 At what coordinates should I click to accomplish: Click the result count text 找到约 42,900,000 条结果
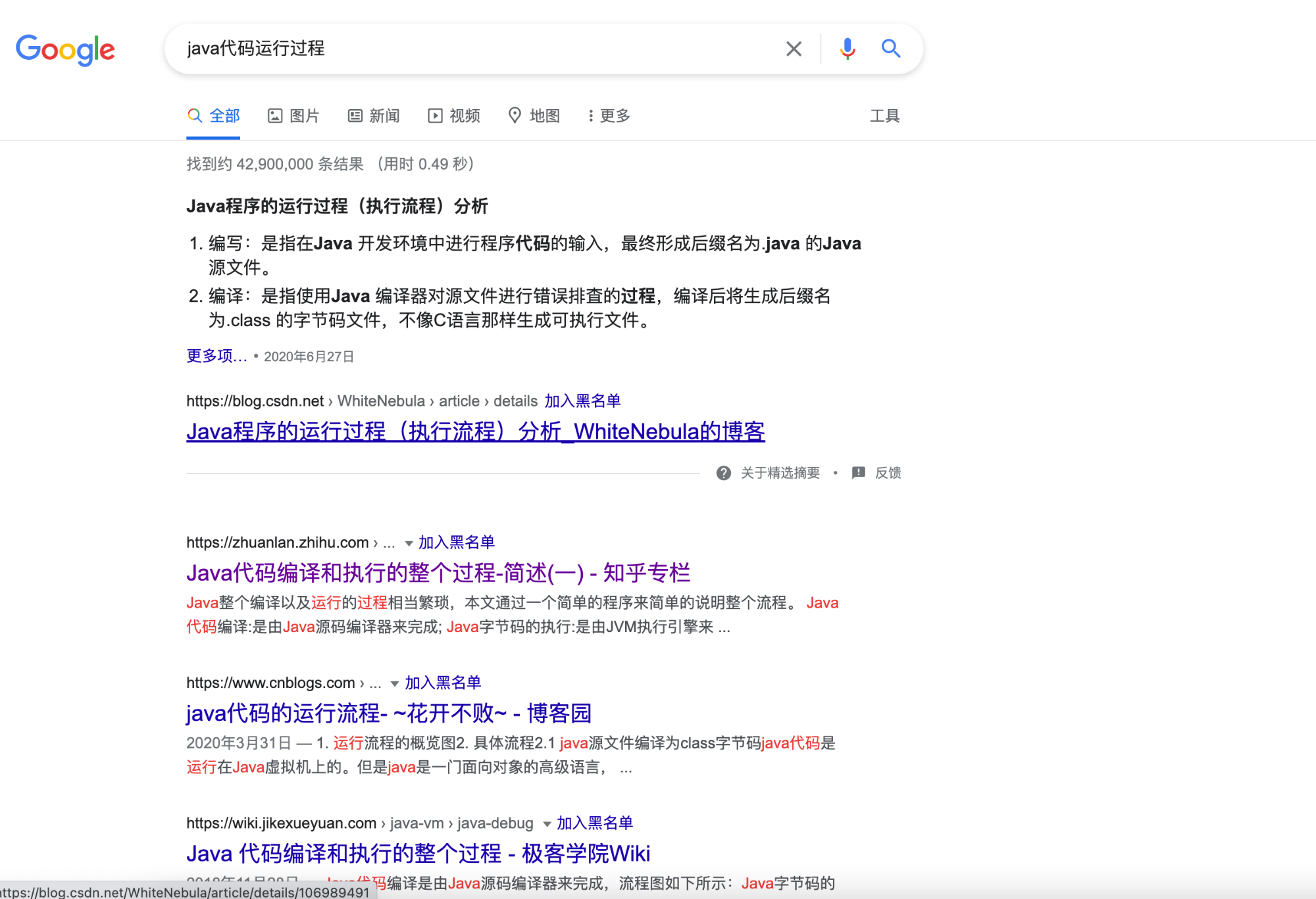[x=275, y=164]
